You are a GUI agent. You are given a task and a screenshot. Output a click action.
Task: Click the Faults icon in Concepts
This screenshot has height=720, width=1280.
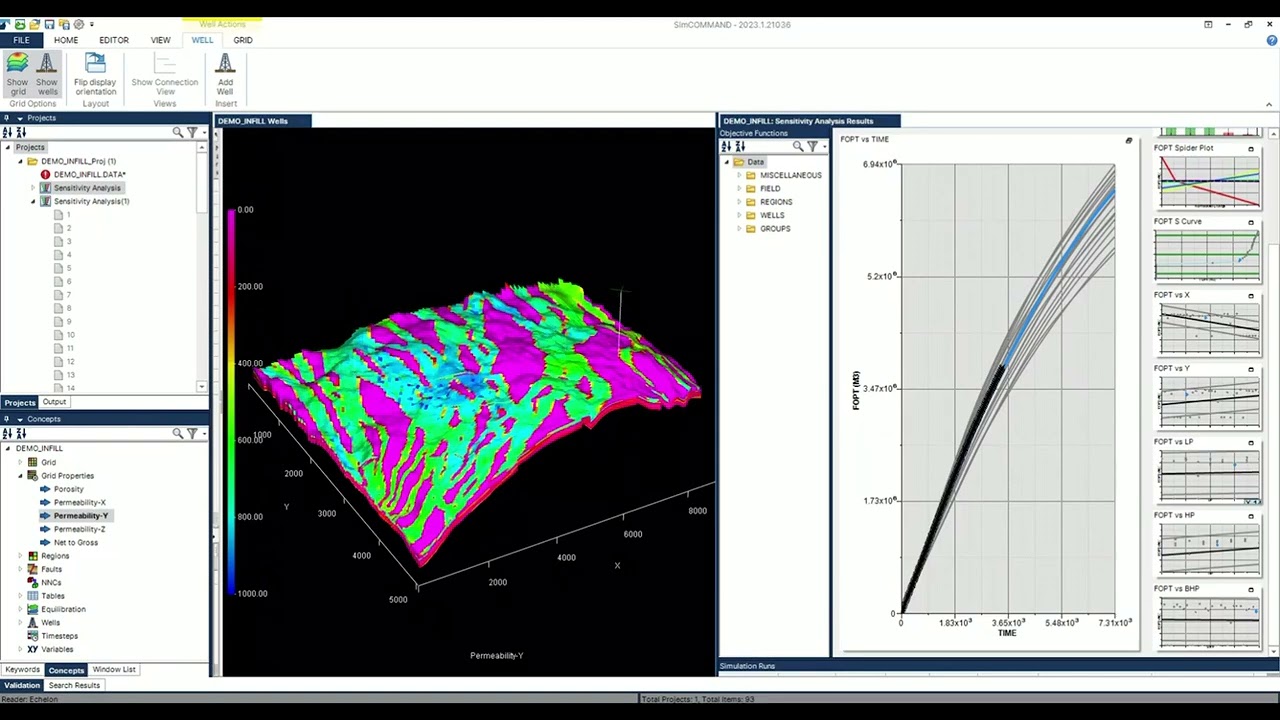33,569
